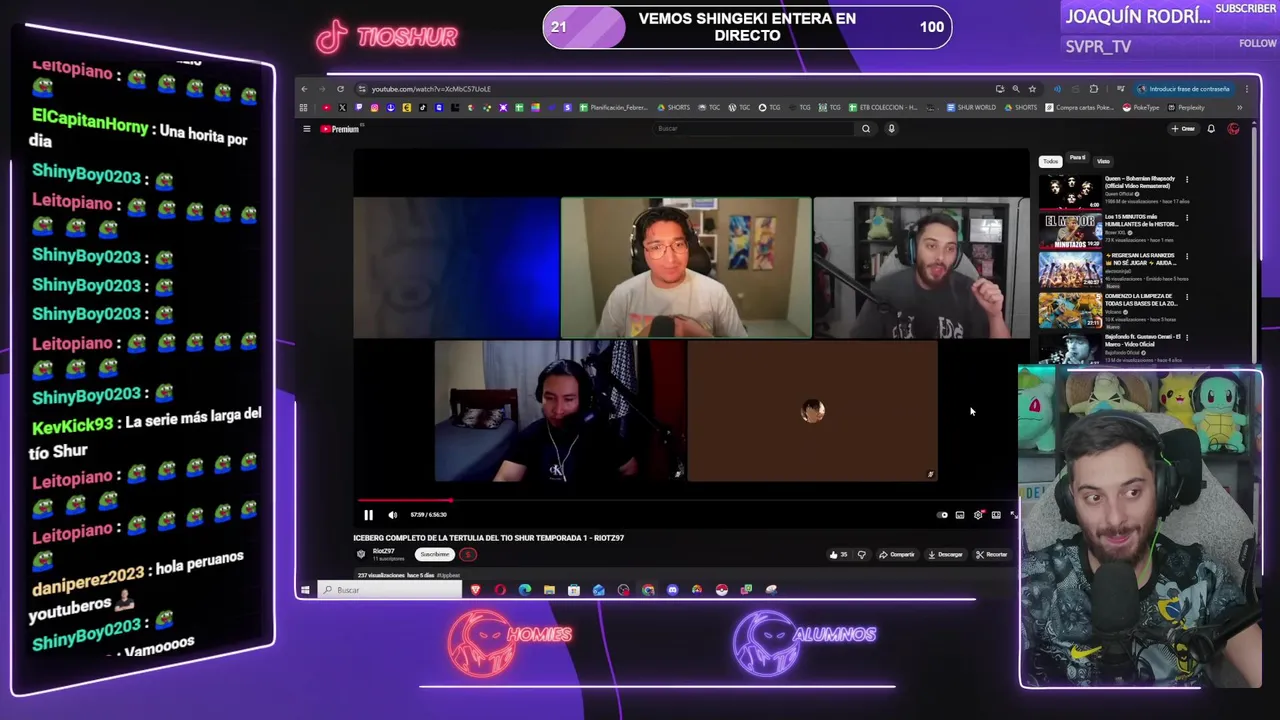Open the ETB COLECCION bookmark
This screenshot has height=720, width=1280.
883,108
